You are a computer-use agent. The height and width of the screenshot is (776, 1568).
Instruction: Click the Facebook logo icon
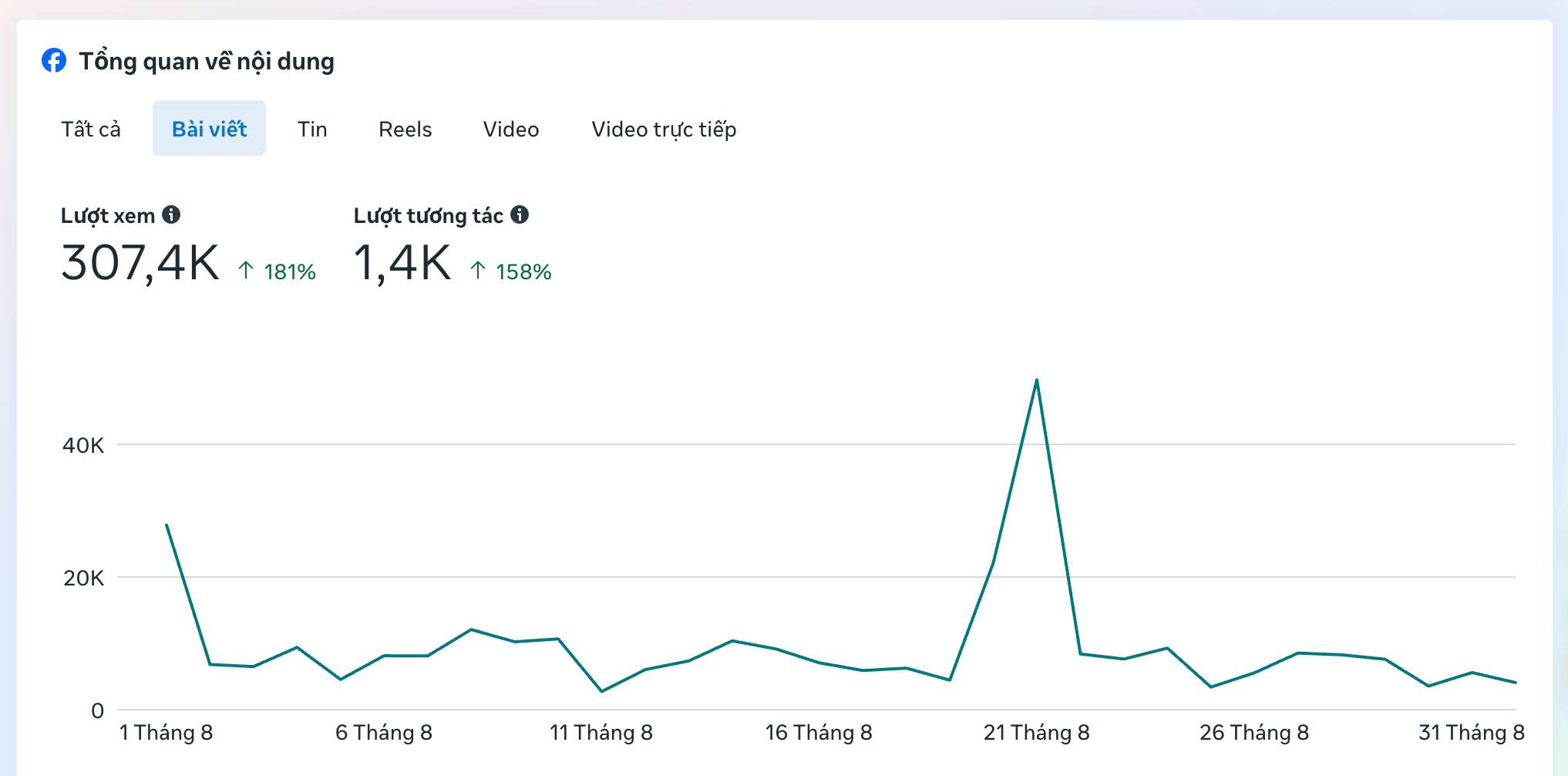click(54, 60)
